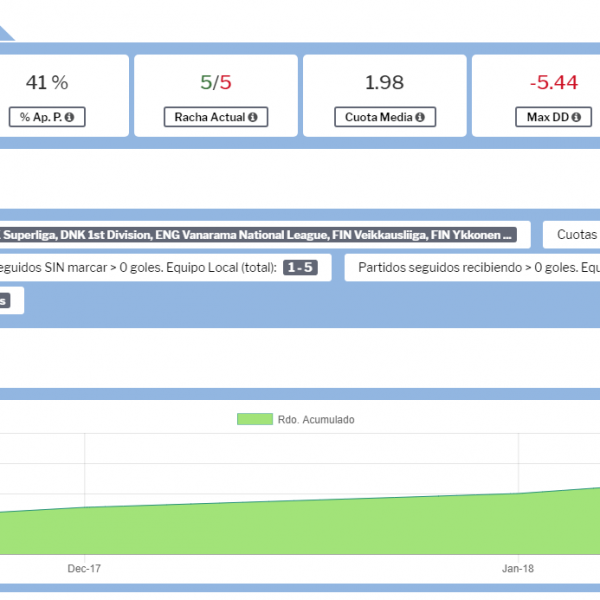The width and height of the screenshot is (600, 600).
Task: Click the green Rdo. Acumulado legend swatch
Action: coord(254,419)
